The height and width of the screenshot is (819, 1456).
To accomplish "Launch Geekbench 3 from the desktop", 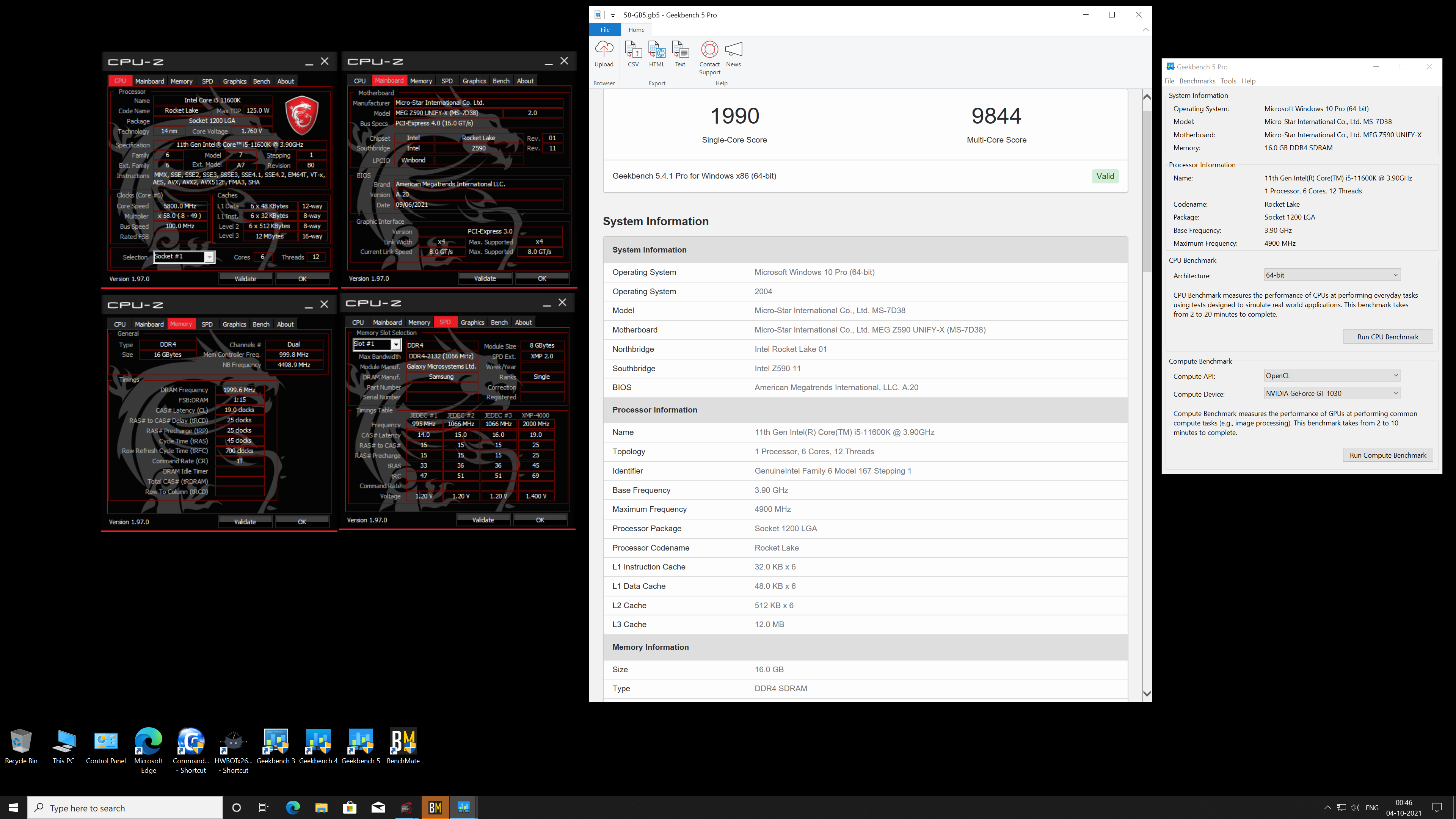I will point(276,747).
